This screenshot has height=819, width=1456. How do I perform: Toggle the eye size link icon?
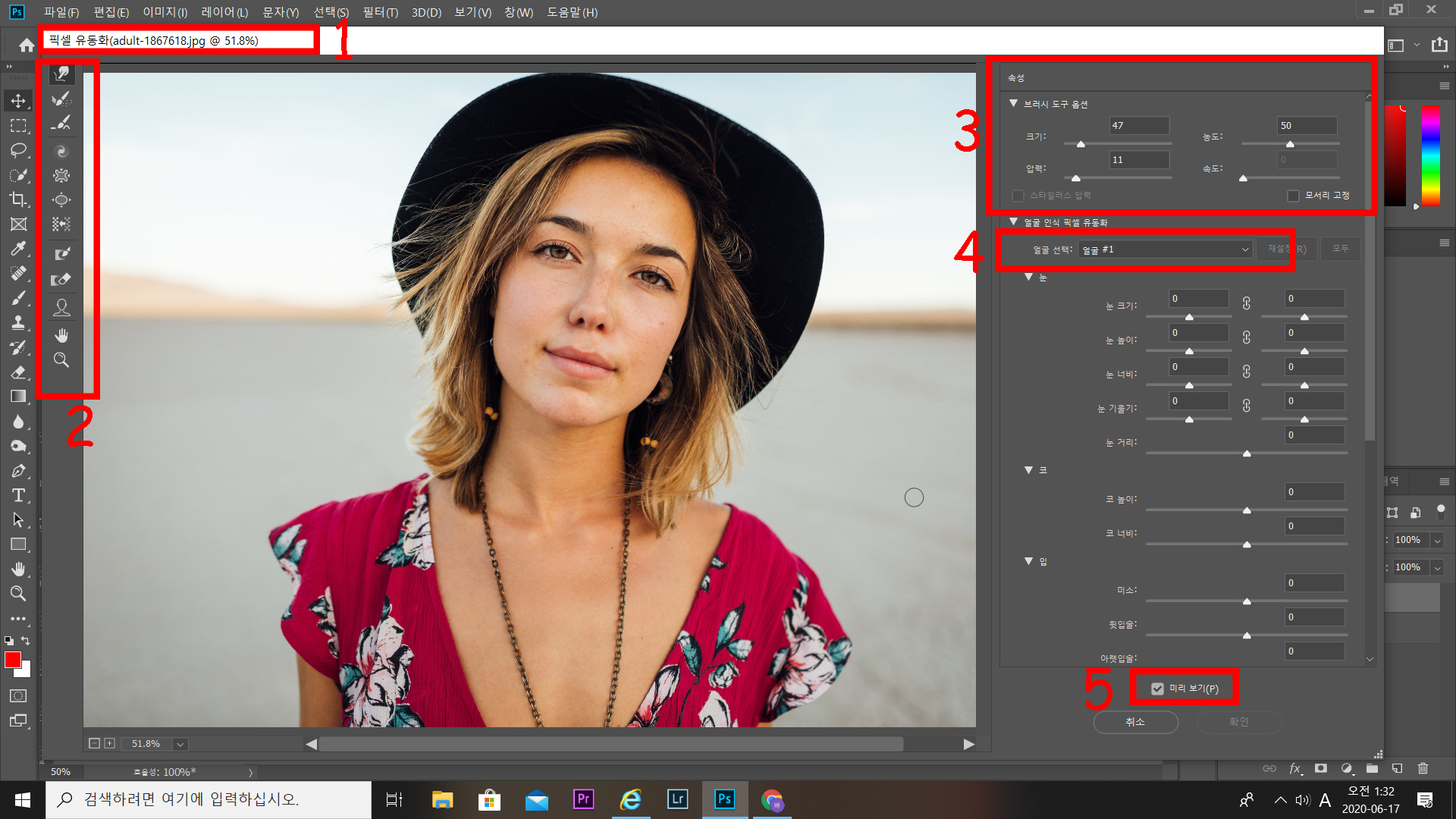pos(1246,303)
